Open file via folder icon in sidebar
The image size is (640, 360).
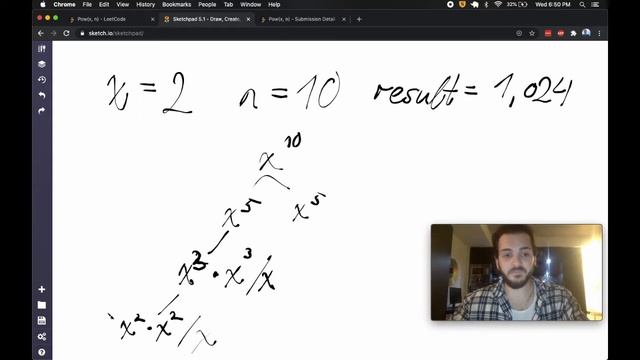pyautogui.click(x=42, y=305)
